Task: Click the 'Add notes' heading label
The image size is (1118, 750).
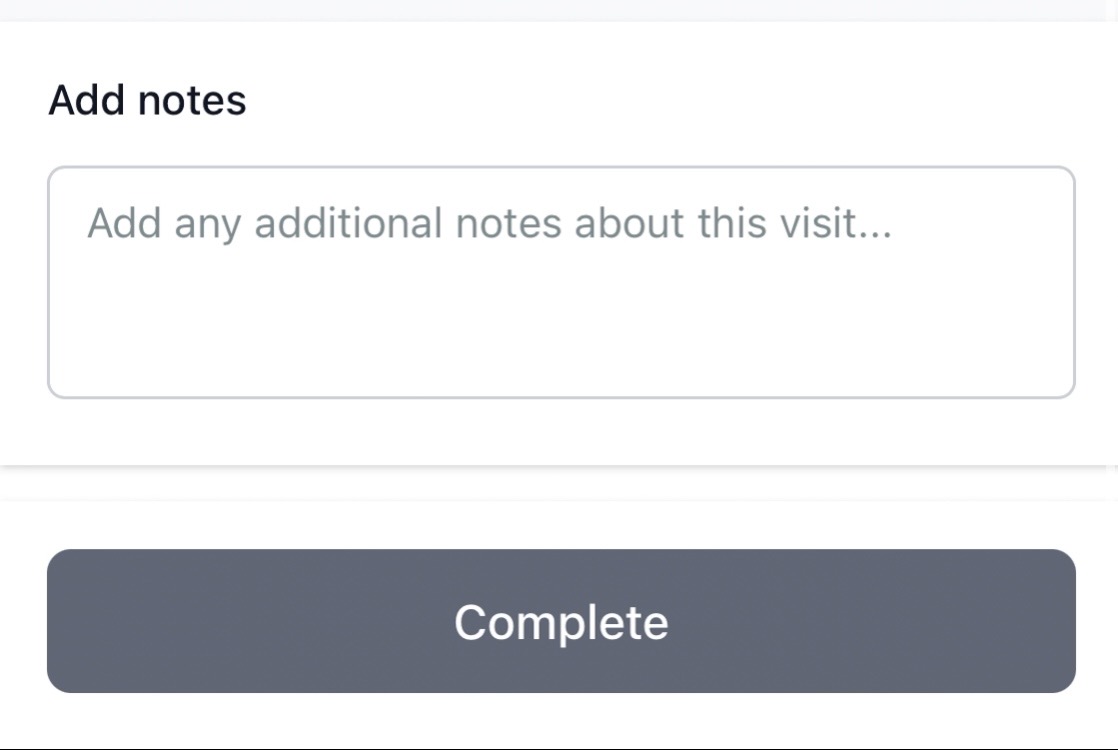Action: click(x=147, y=100)
